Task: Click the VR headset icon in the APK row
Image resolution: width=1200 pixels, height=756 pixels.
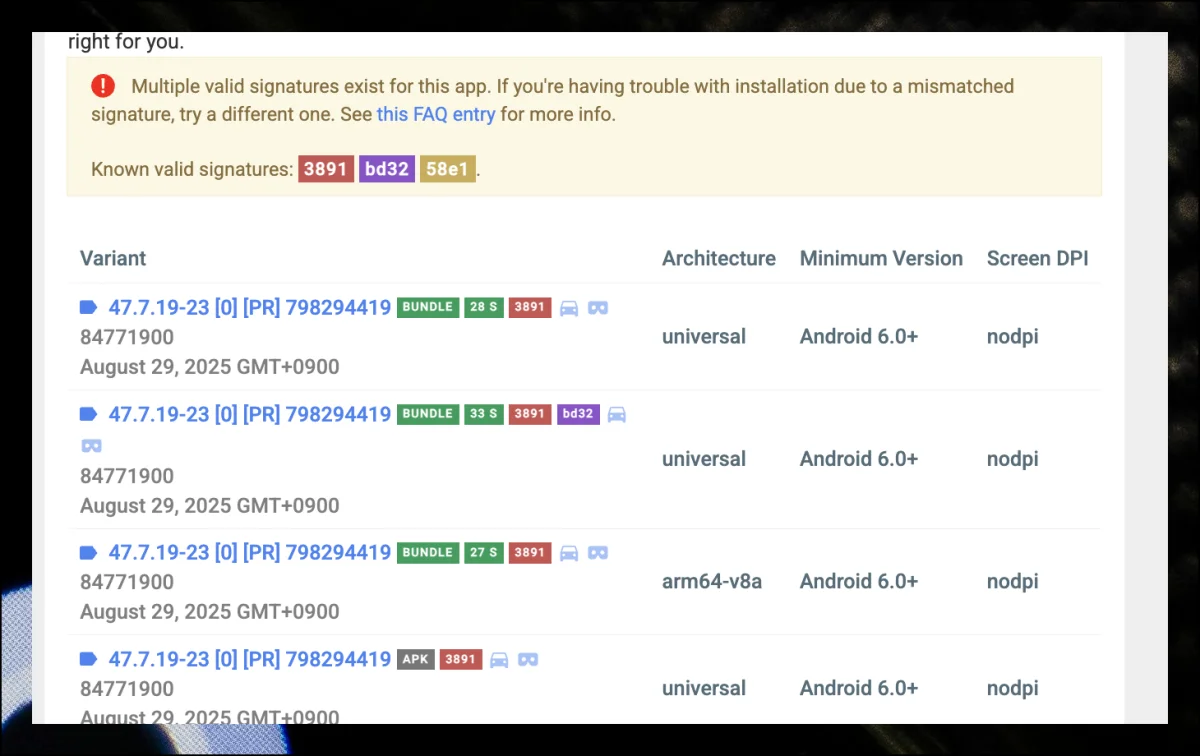Action: [528, 660]
